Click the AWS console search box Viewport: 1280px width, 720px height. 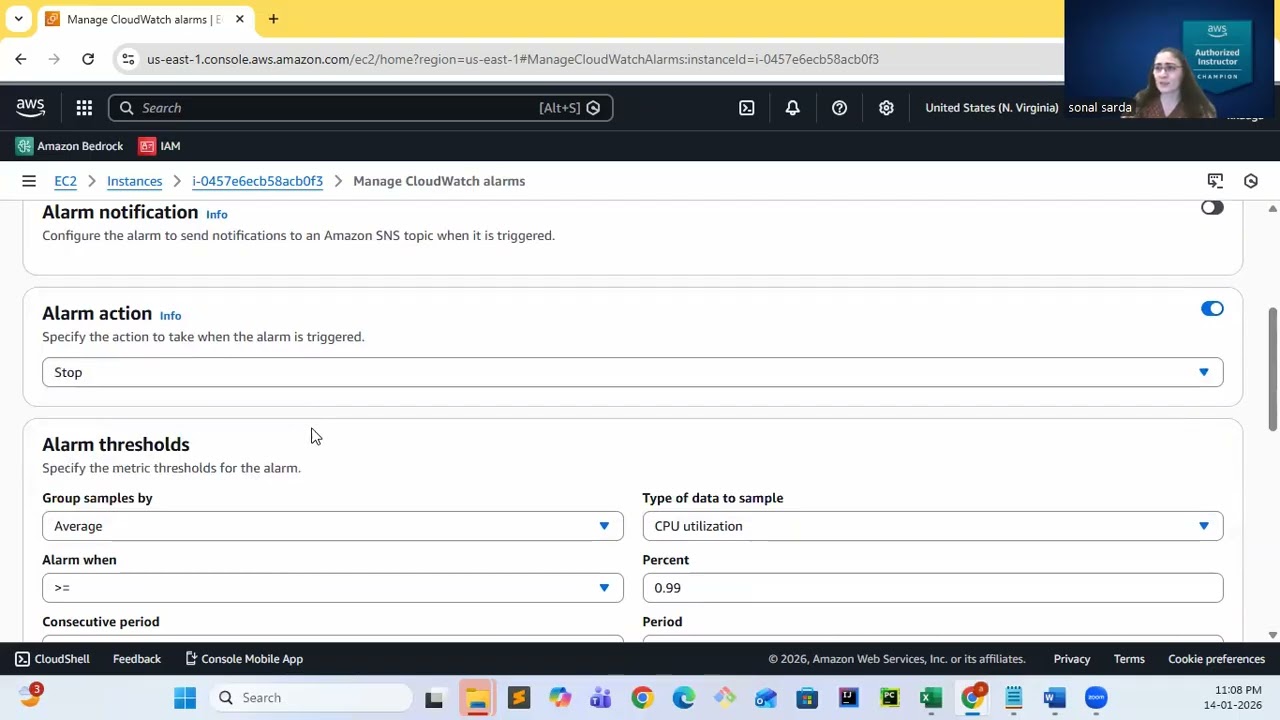pos(360,108)
